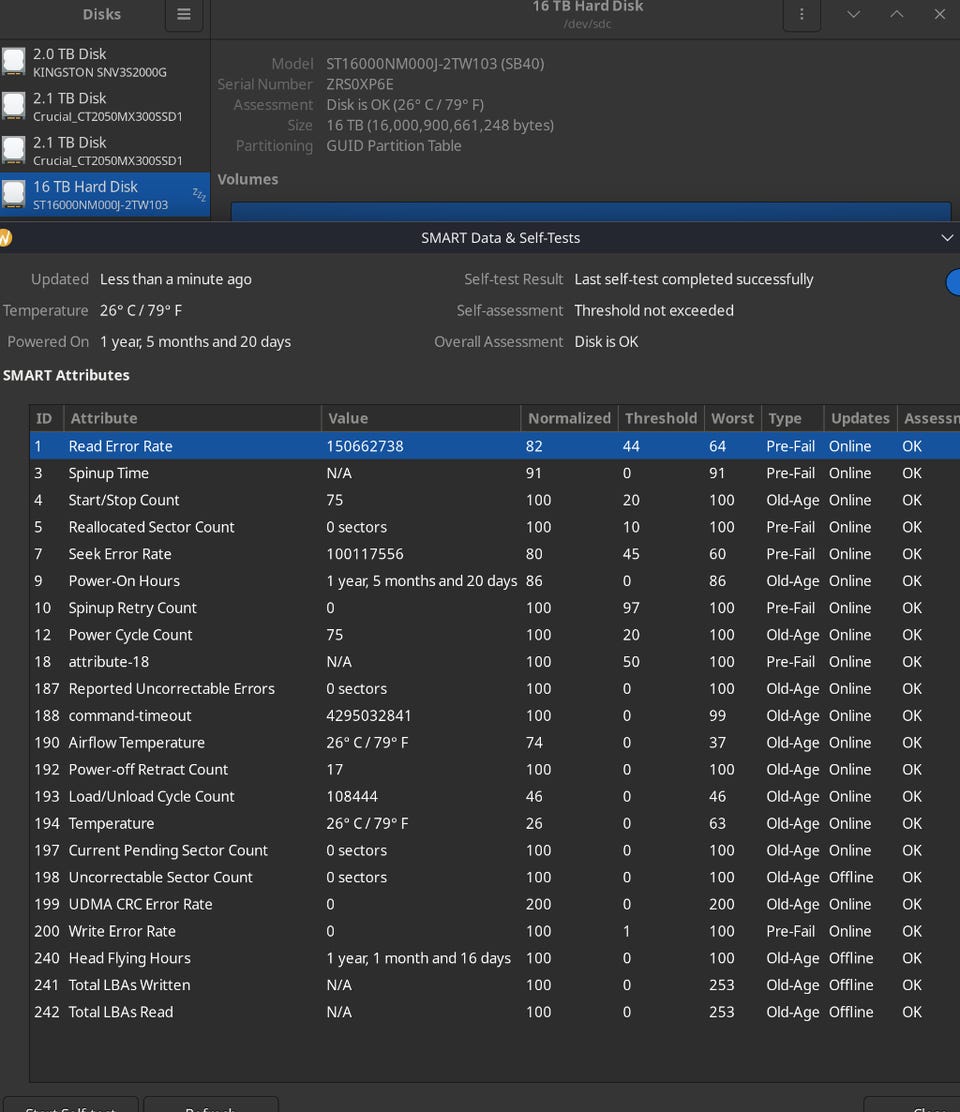Image resolution: width=960 pixels, height=1112 pixels.
Task: Open the drive options three-dot menu
Action: tap(802, 14)
